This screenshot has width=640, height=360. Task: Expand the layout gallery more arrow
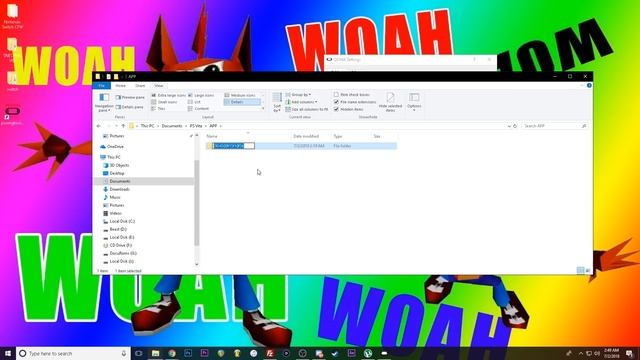(263, 109)
